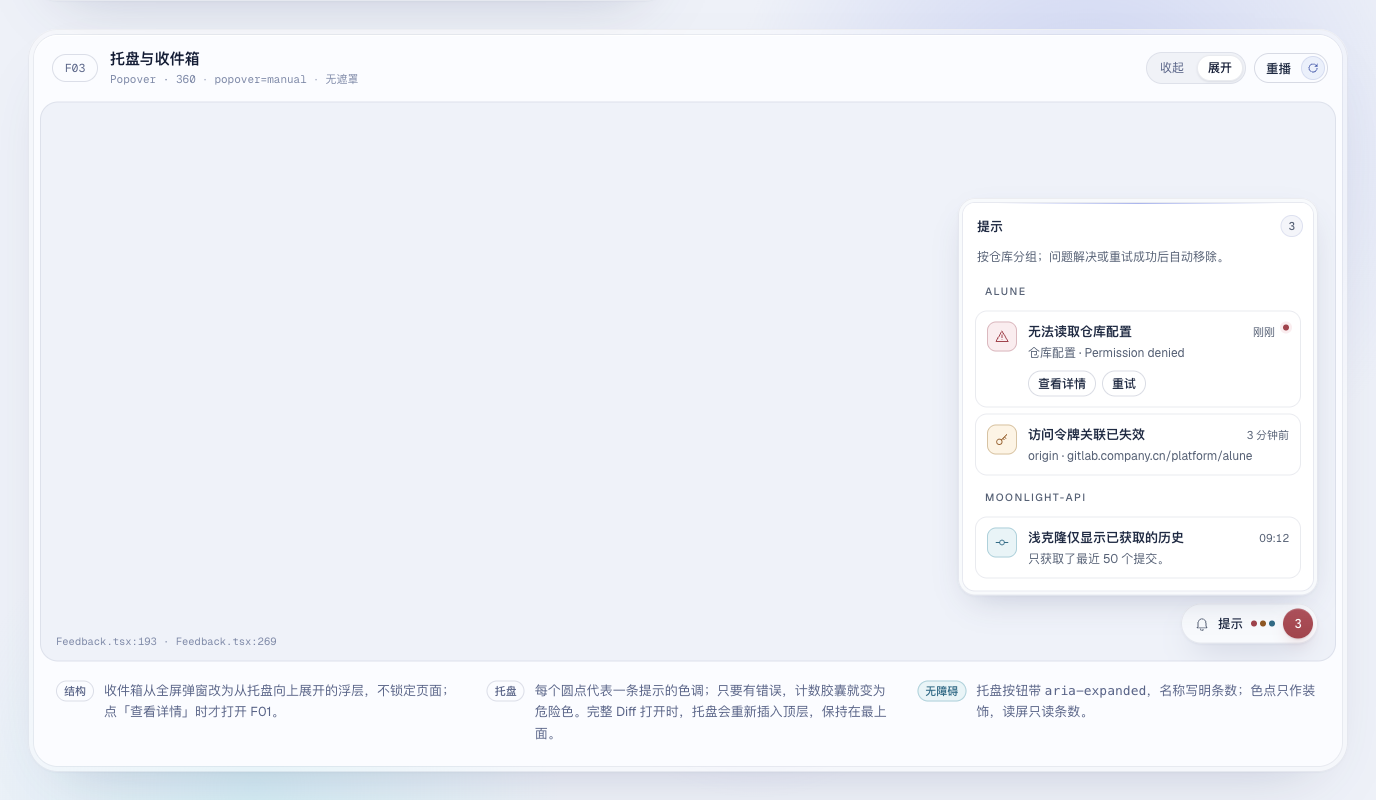Click the F03 badge in the header

[x=75, y=68]
